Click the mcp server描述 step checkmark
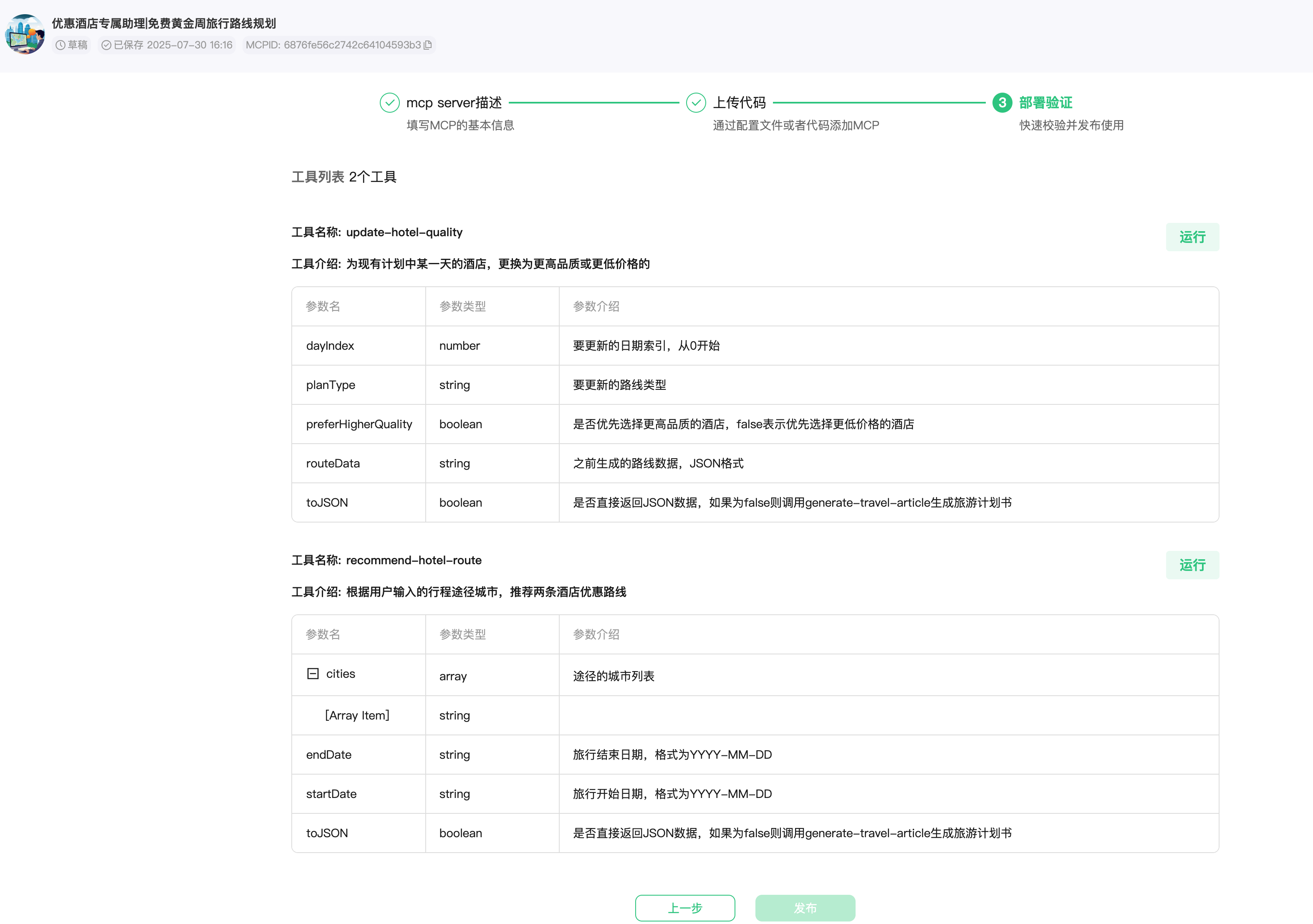1313x924 pixels. click(389, 103)
